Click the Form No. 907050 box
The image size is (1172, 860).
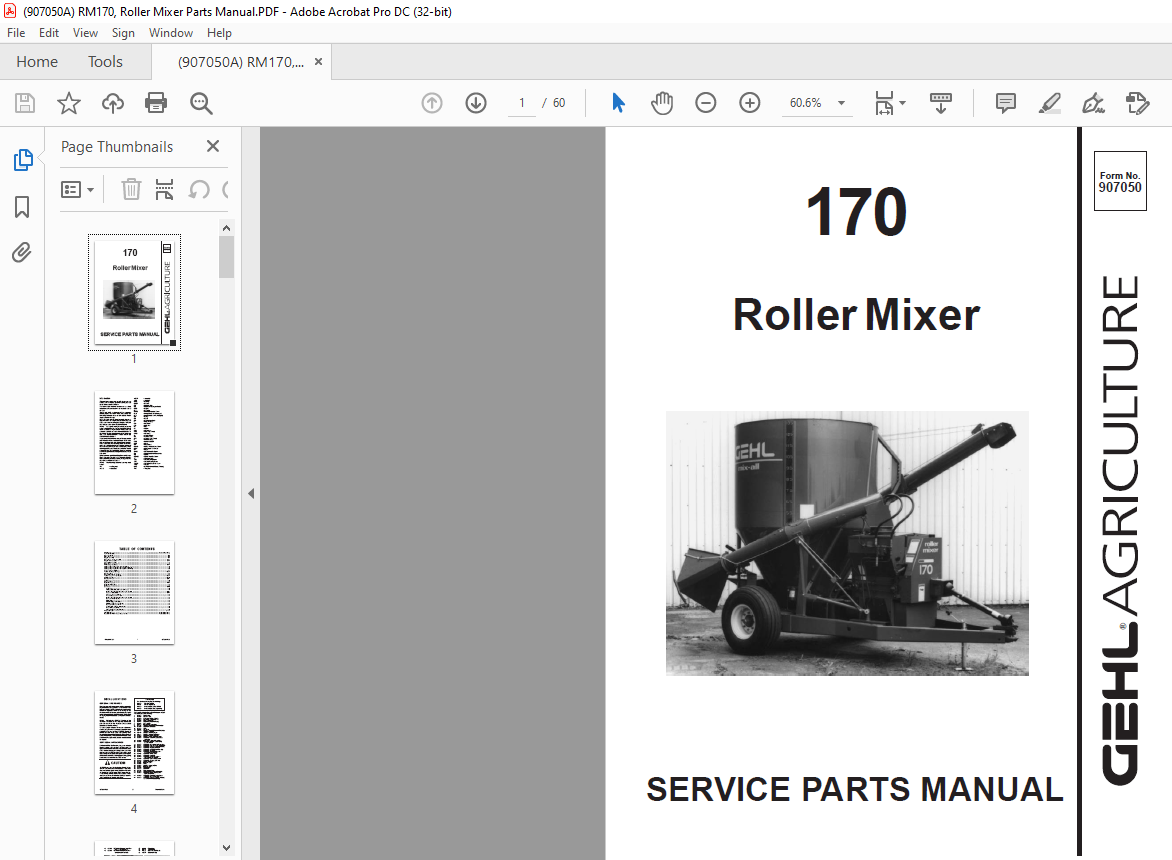(x=1120, y=181)
